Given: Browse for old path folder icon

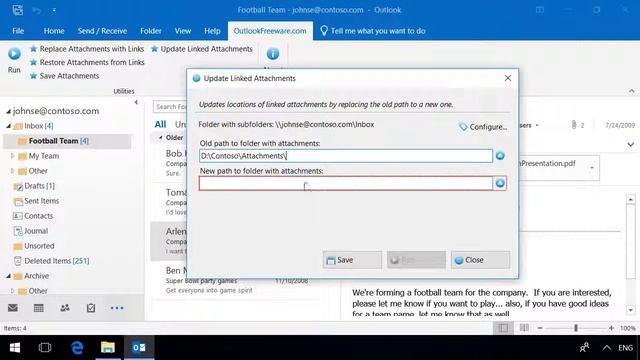Looking at the screenshot, I should (500, 156).
